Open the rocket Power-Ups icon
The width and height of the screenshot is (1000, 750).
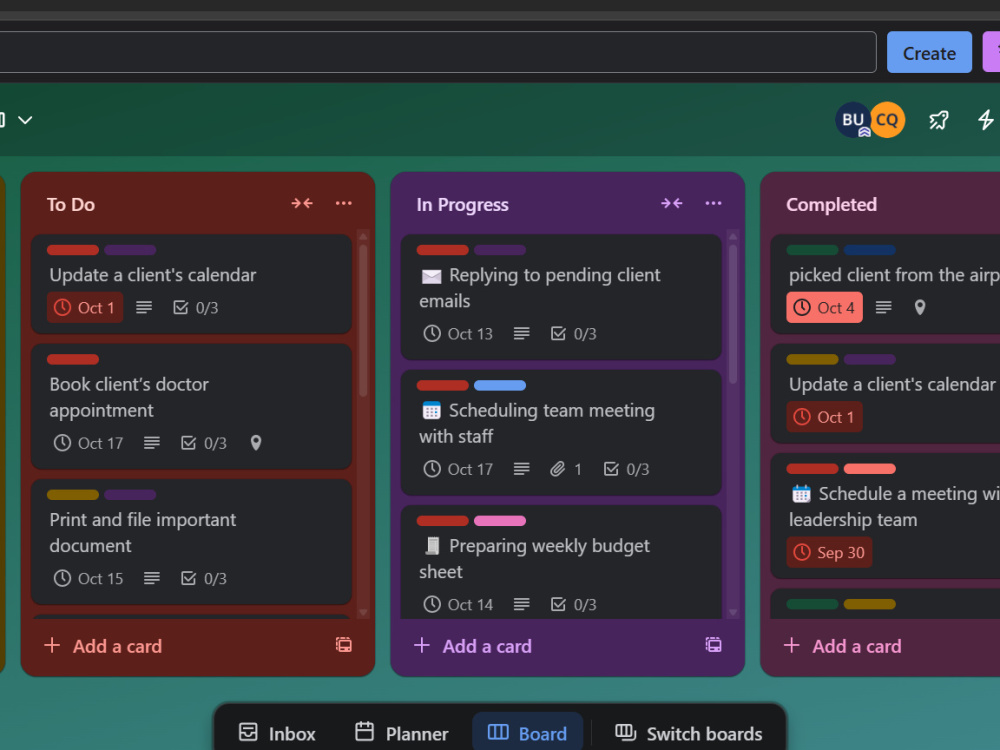pyautogui.click(x=939, y=120)
